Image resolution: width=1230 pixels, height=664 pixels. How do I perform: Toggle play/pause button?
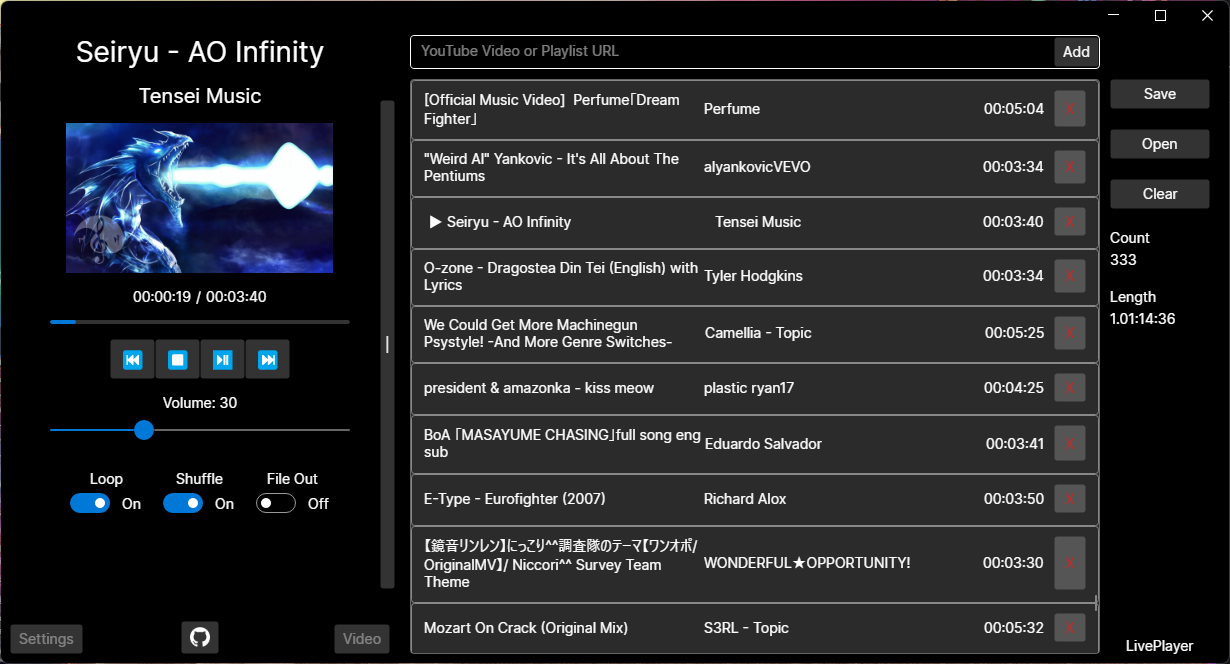[x=223, y=359]
